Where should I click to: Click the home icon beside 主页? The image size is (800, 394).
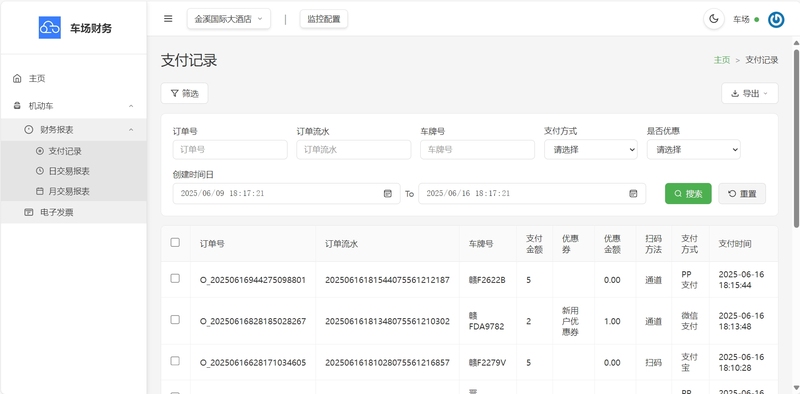coord(17,78)
